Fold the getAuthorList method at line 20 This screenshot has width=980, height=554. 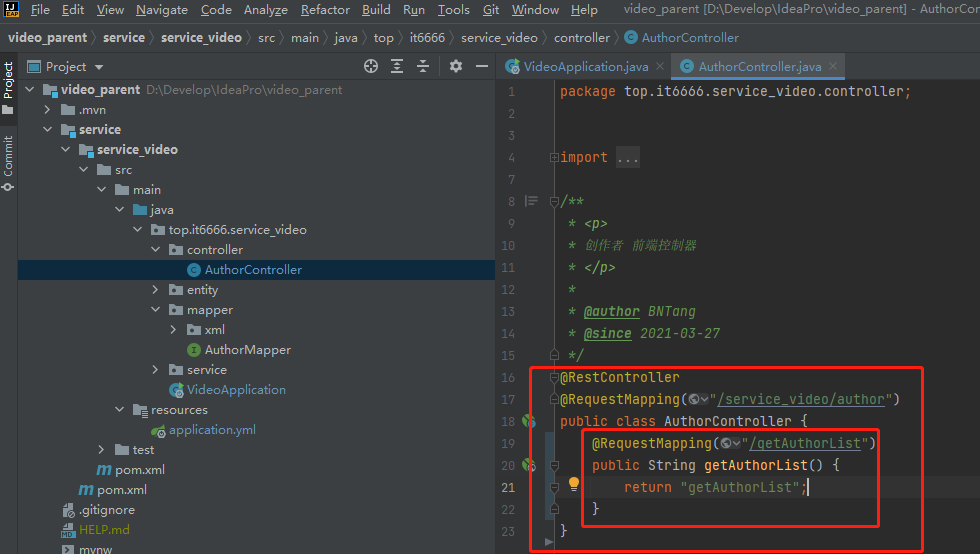554,465
